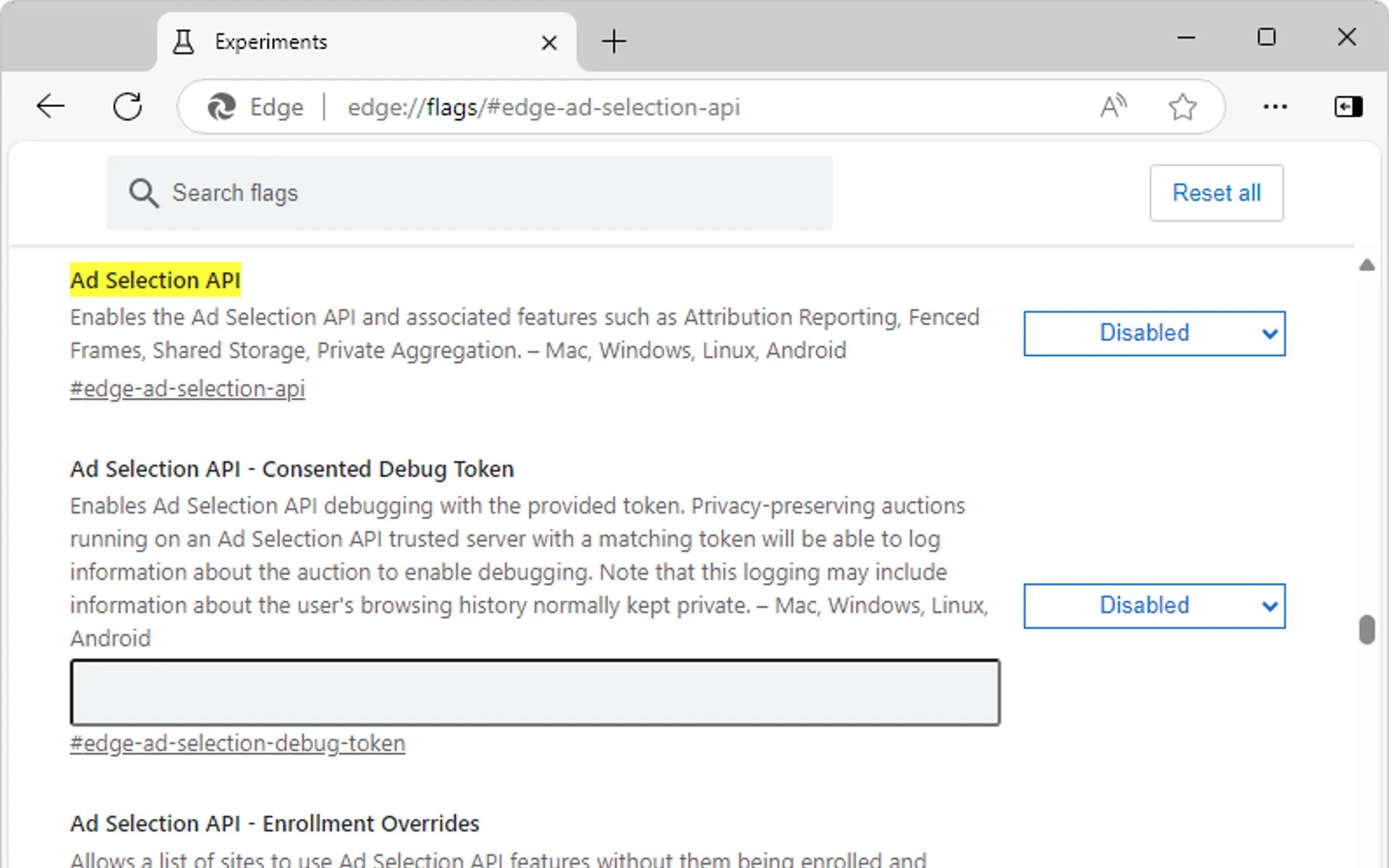Click the address bar URL
Screen dimensions: 1389x868
click(543, 106)
